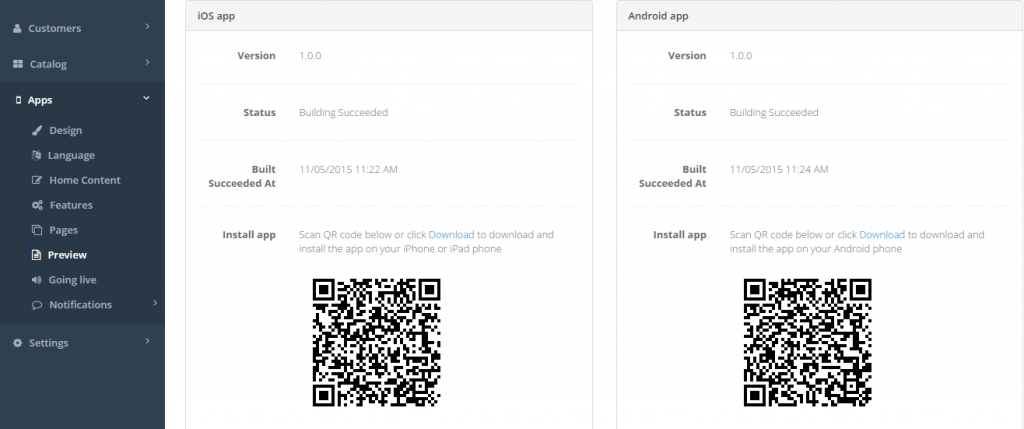Open the Customers sidebar section
Screen dimensions: 1024x429
(x=82, y=29)
